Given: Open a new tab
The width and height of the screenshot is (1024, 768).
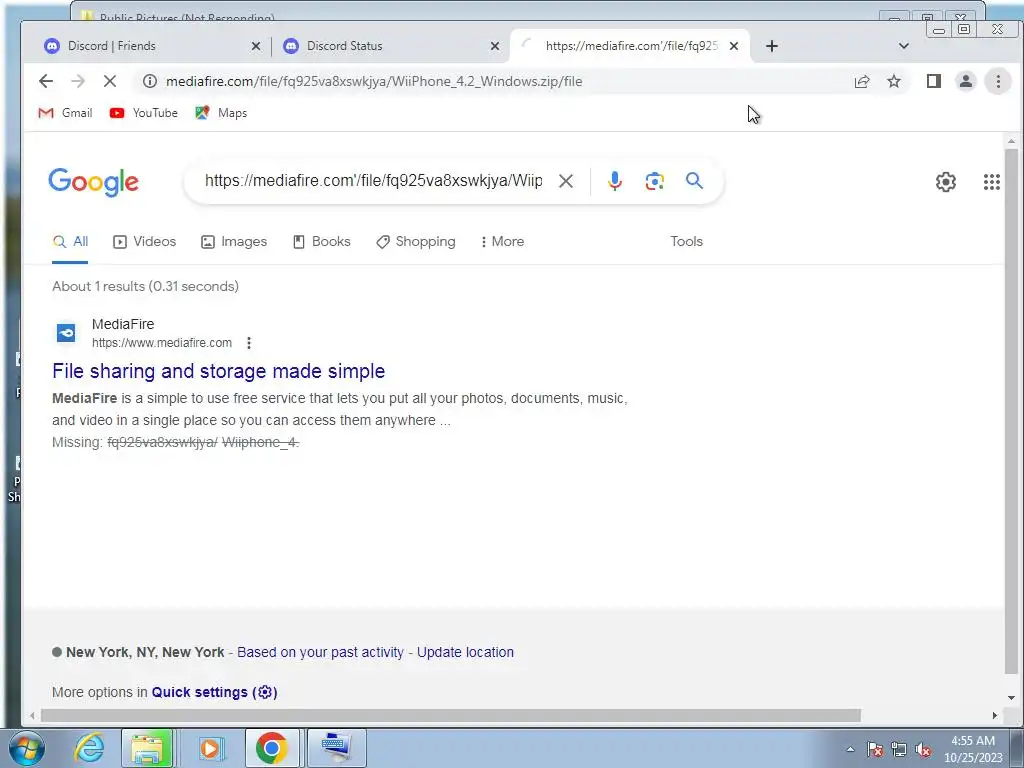Looking at the screenshot, I should click(772, 46).
